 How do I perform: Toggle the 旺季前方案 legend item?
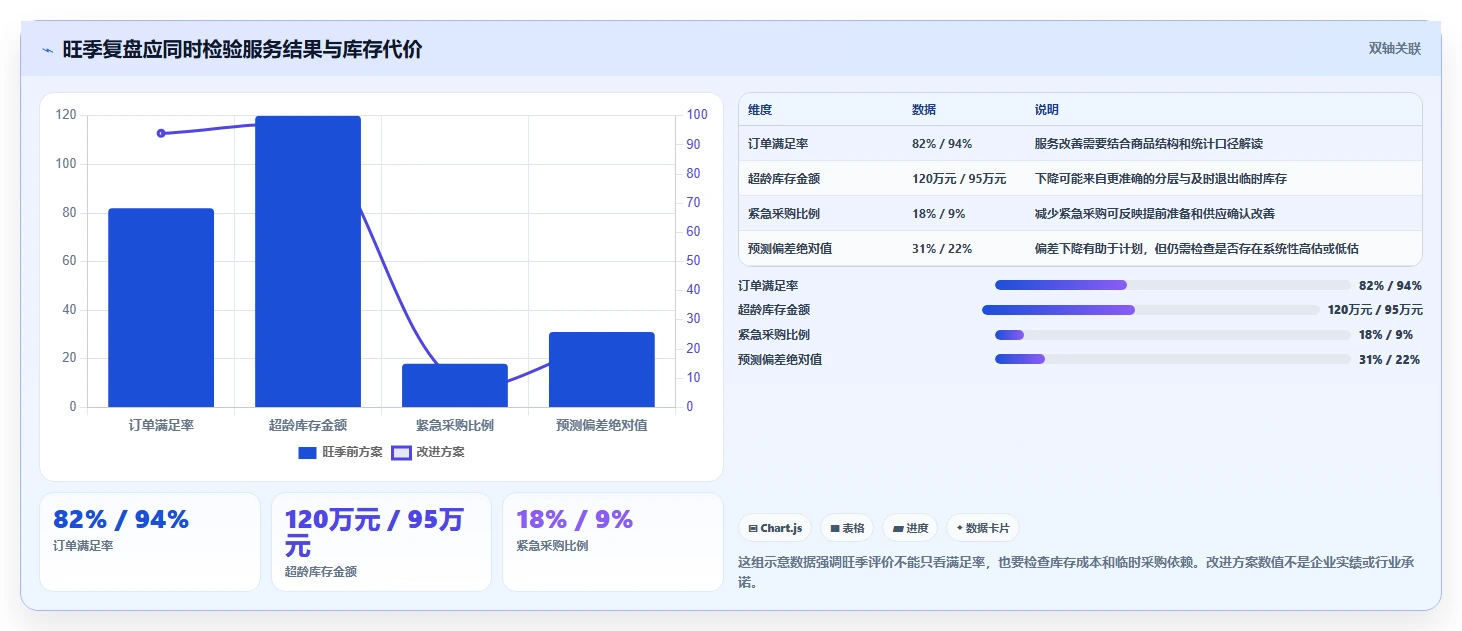[x=340, y=452]
